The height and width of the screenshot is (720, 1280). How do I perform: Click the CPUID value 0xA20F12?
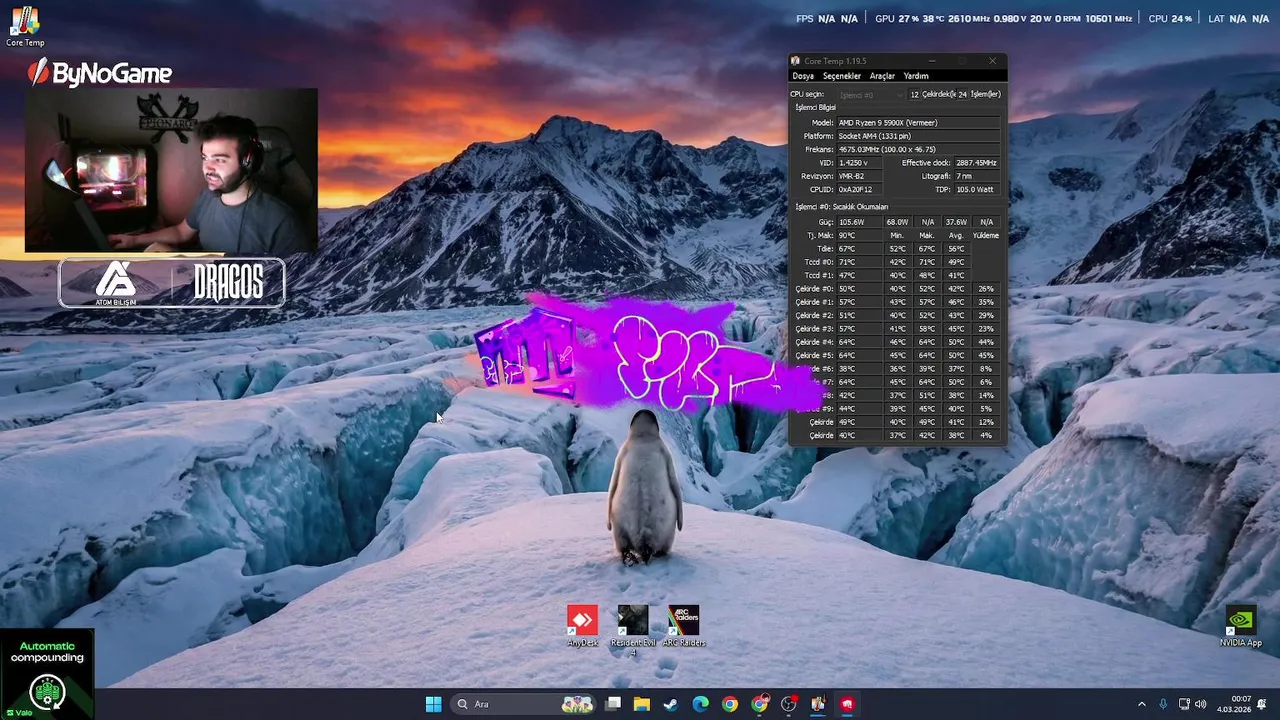[x=860, y=189]
